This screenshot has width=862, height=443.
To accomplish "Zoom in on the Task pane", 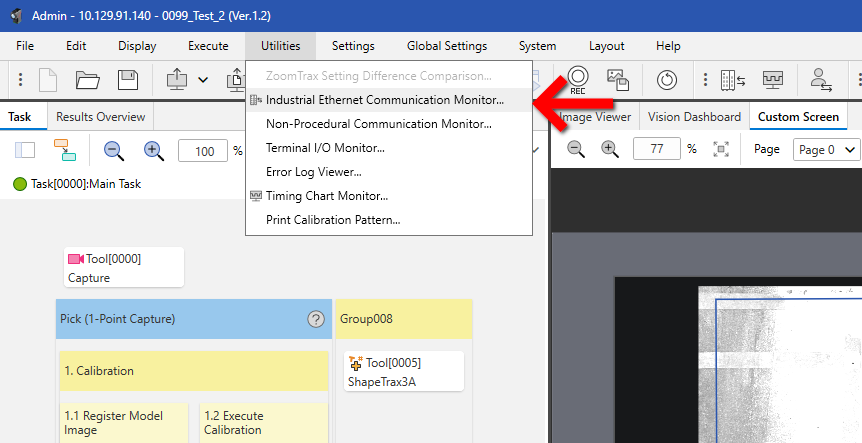I will click(x=154, y=151).
